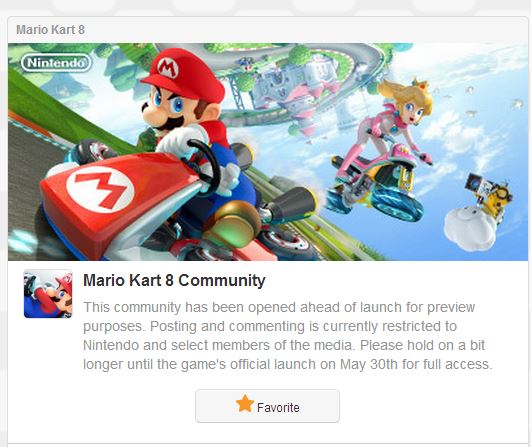Viewport: 531px width, 447px height.
Task: Click Peach's castle in the background
Action: (x=298, y=88)
